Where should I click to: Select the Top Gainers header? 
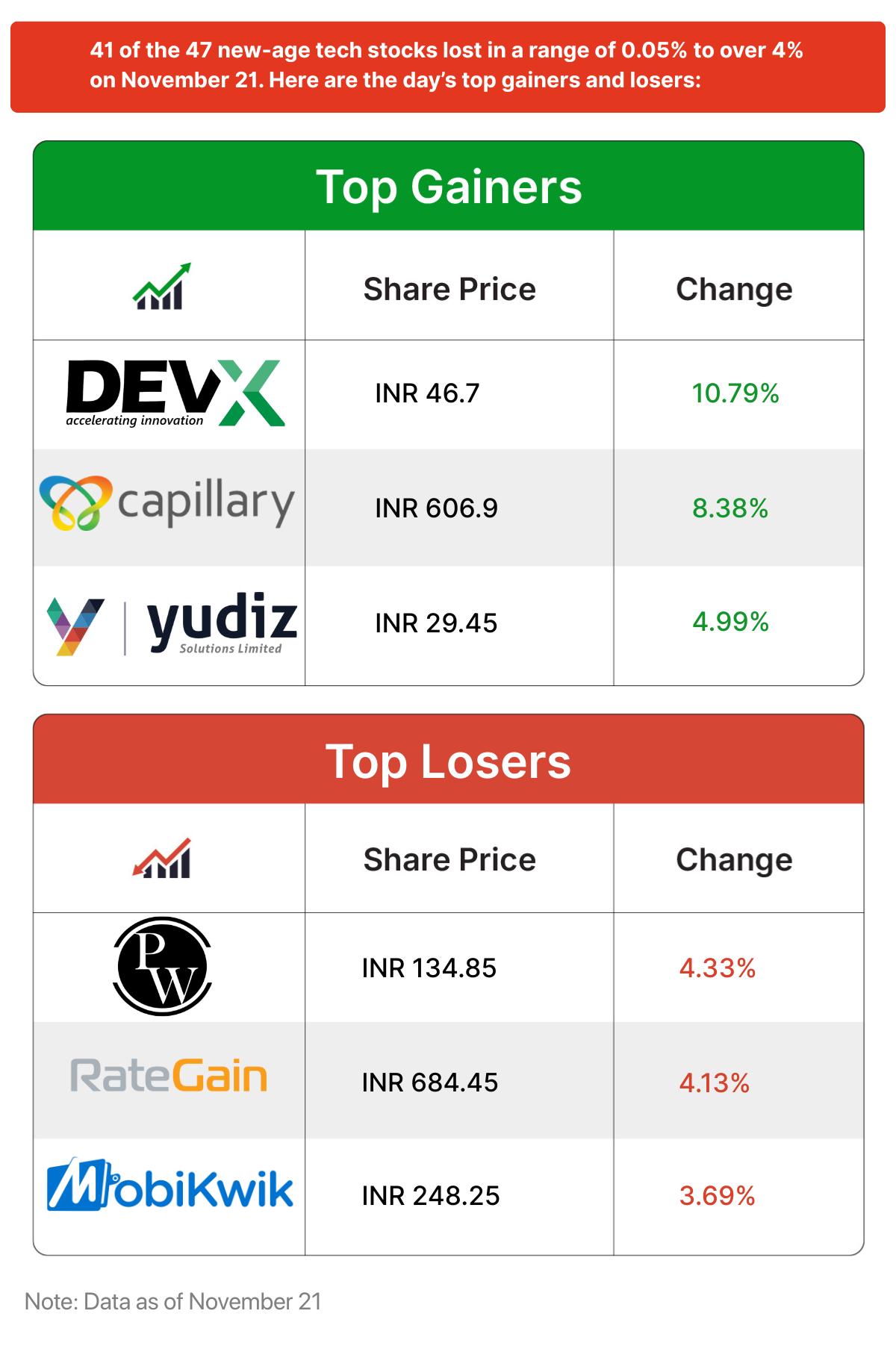(x=448, y=187)
